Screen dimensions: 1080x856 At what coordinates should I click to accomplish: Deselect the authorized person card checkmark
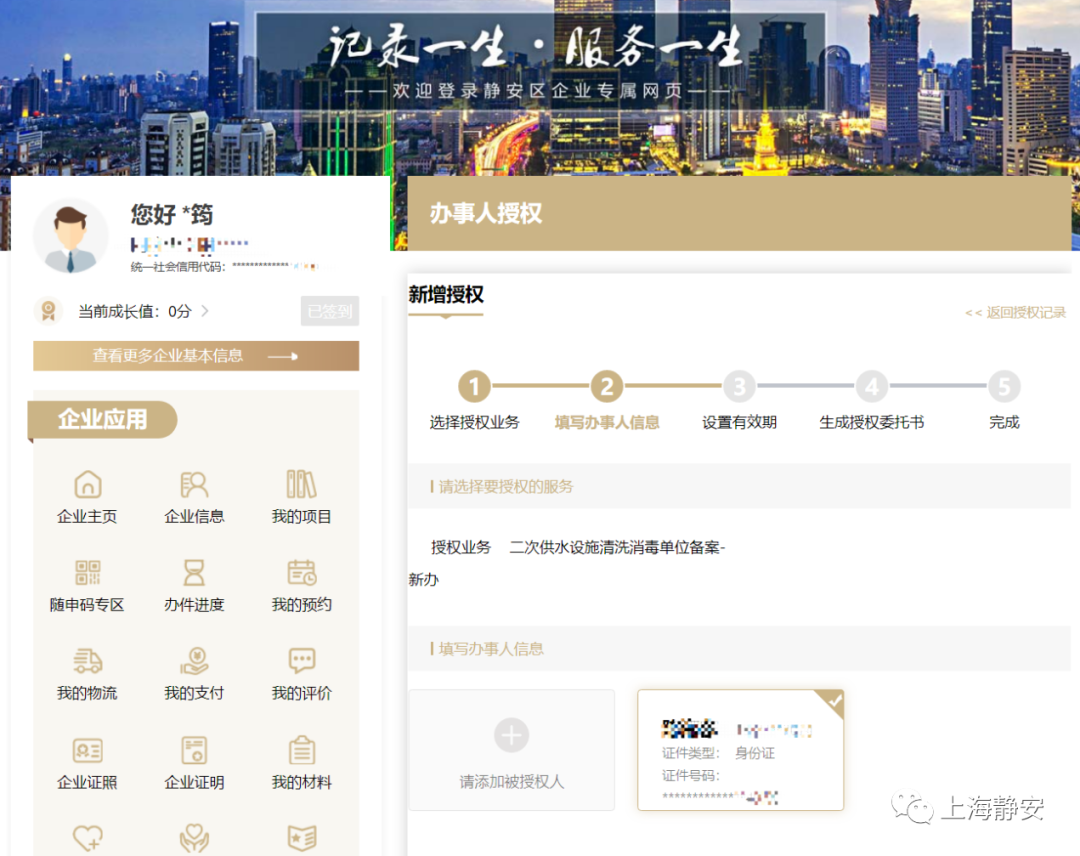click(833, 703)
